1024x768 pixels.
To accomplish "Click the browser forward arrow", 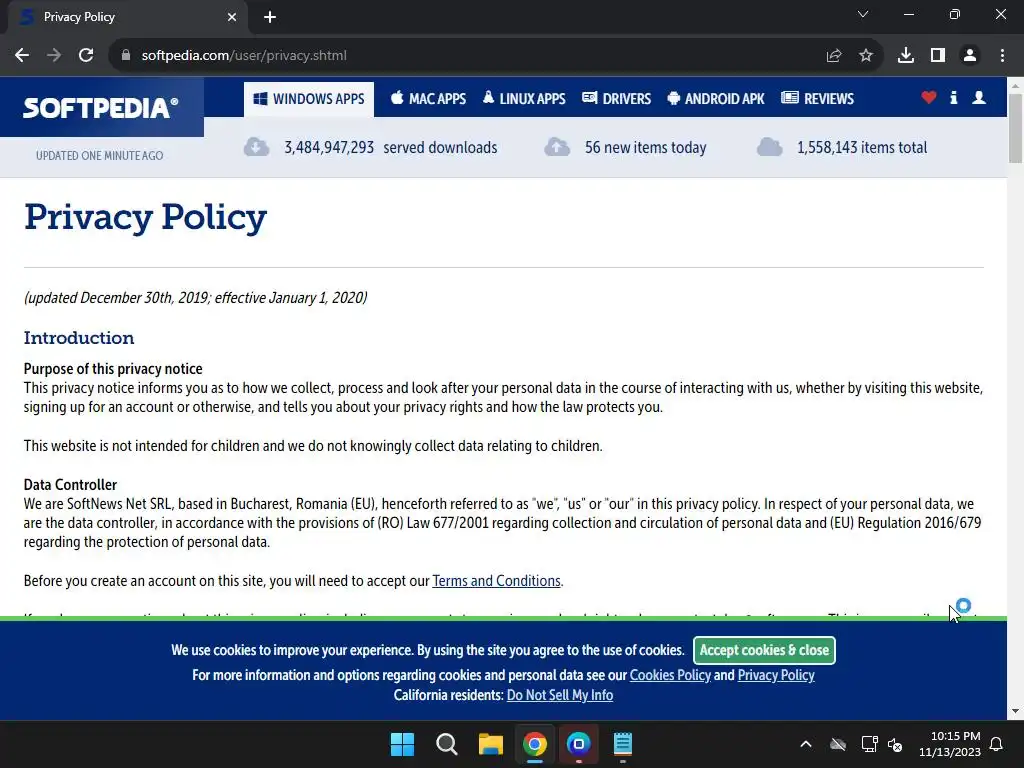I will (x=54, y=56).
